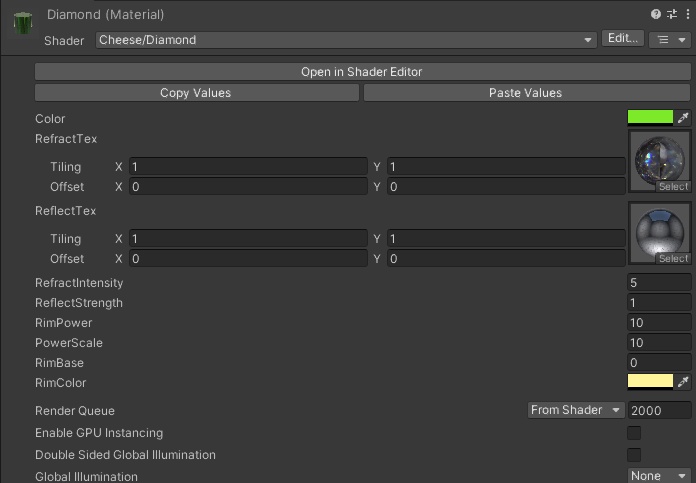This screenshot has width=696, height=483.
Task: Expand the Render Queue From Shader dropdown
Action: point(576,410)
